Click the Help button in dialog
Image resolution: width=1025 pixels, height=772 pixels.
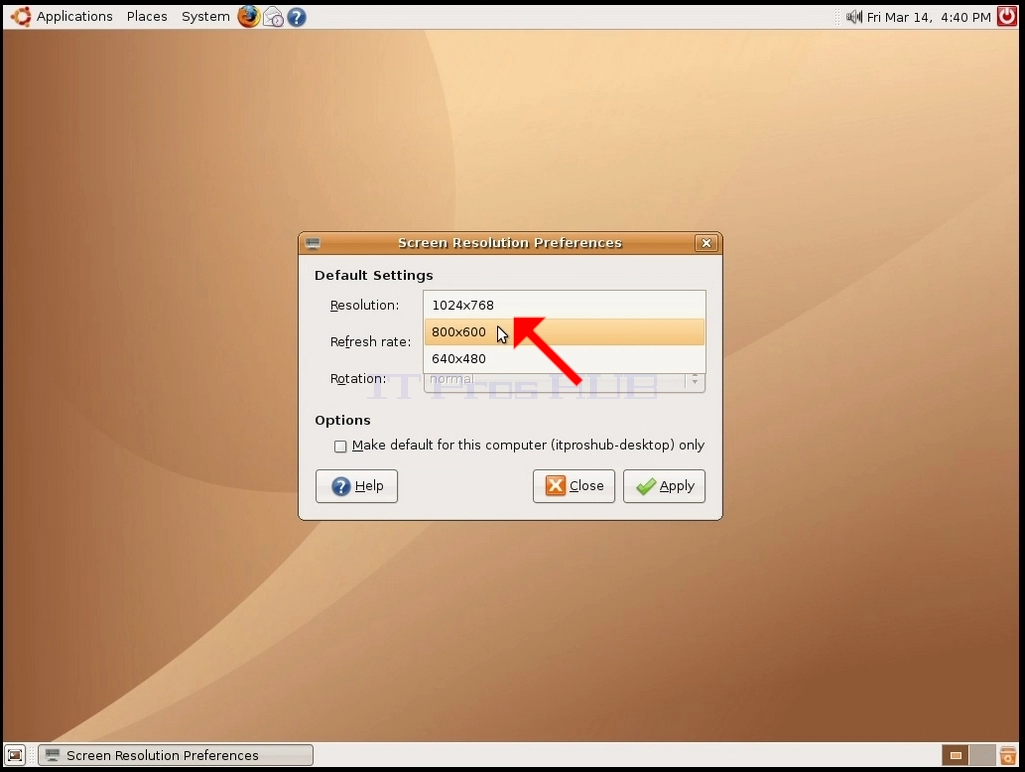356,486
